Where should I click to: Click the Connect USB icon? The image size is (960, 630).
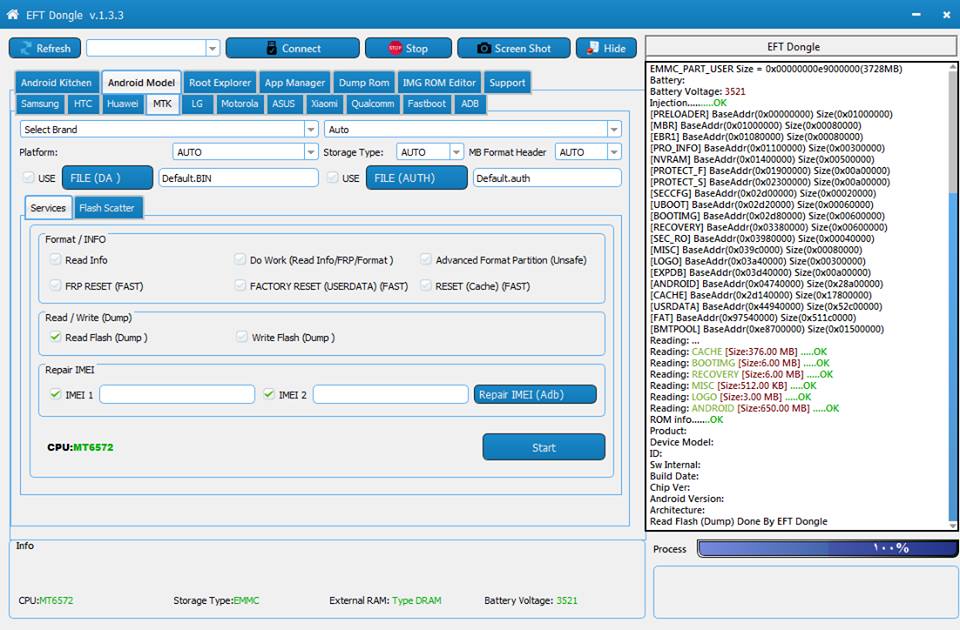coord(272,48)
